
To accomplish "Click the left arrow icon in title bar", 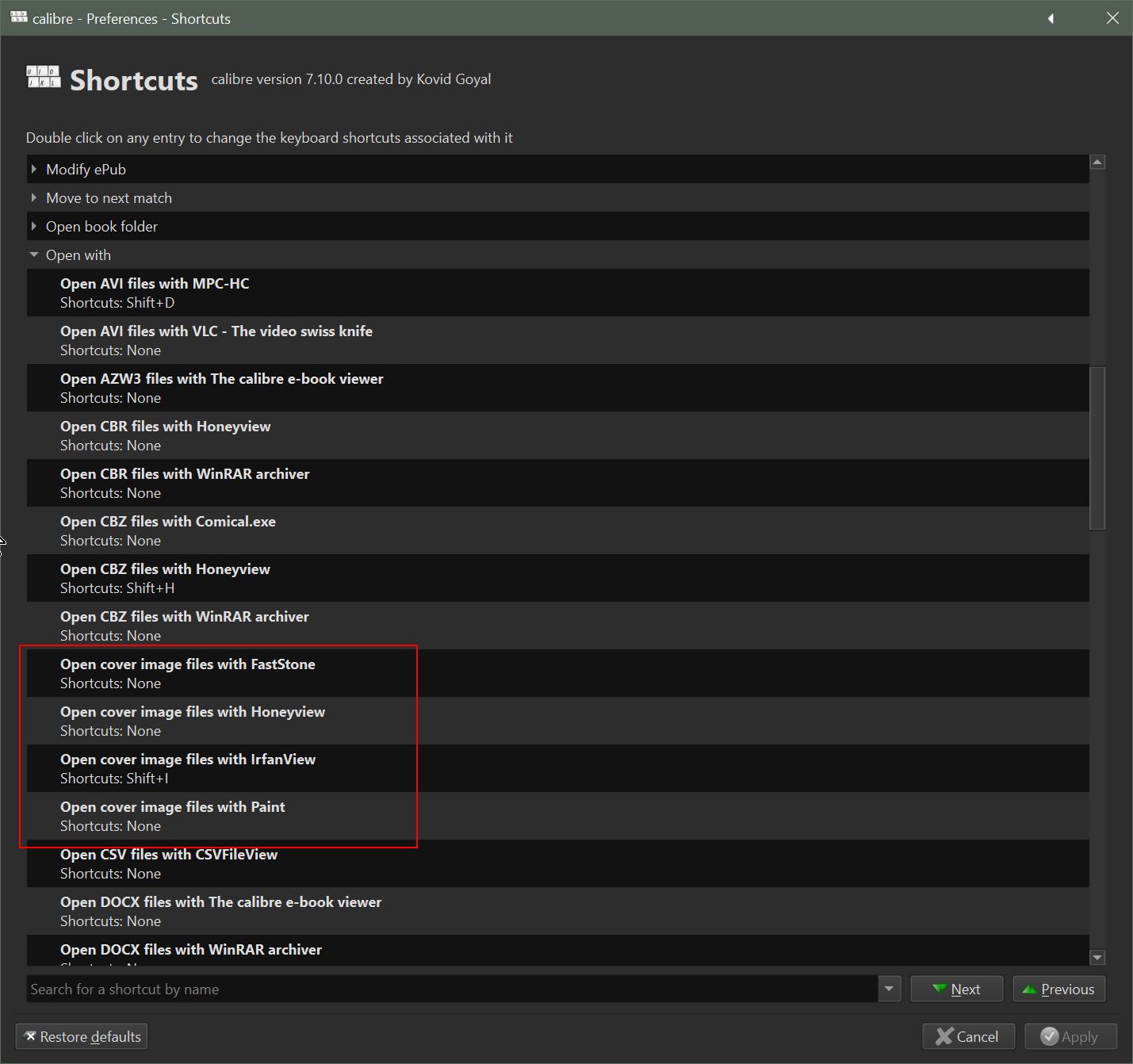I will [1051, 18].
